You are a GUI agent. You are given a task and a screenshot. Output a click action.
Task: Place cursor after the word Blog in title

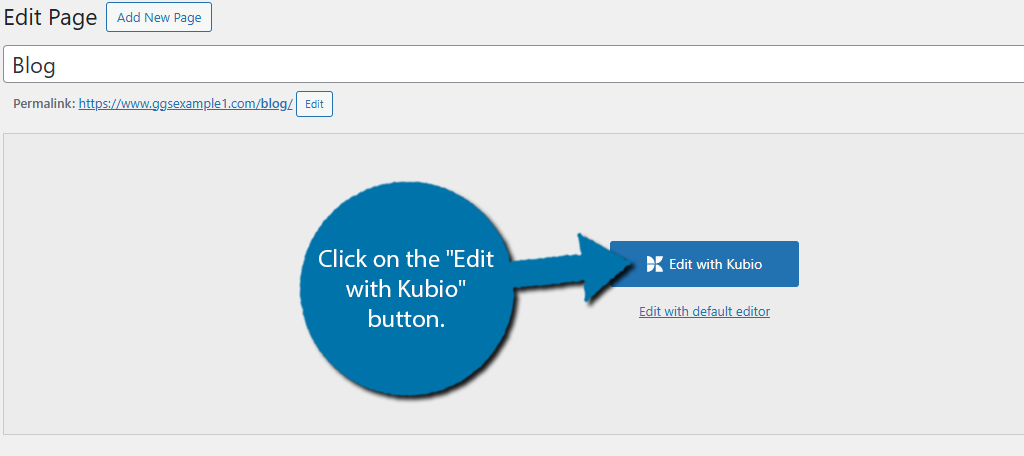coord(57,65)
